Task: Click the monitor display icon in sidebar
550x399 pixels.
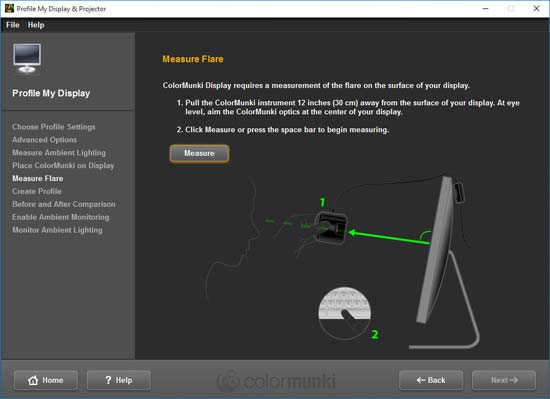Action: point(27,58)
